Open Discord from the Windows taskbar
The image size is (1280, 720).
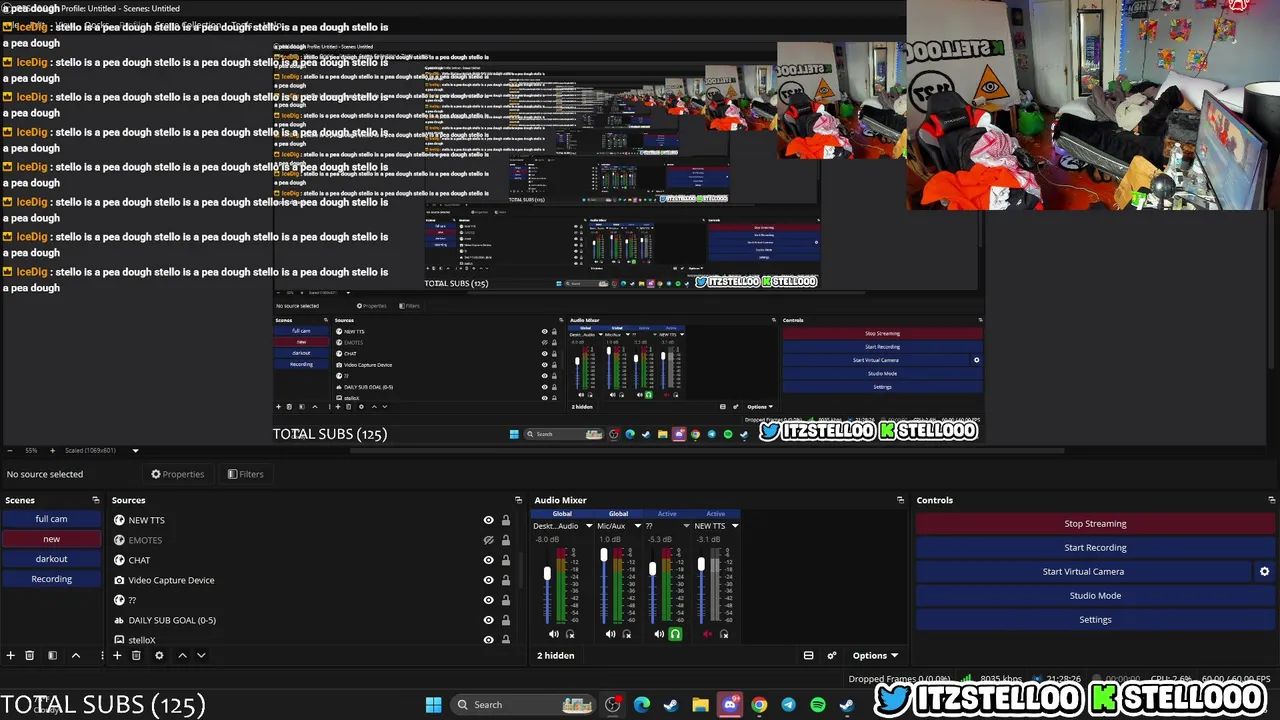pos(730,705)
